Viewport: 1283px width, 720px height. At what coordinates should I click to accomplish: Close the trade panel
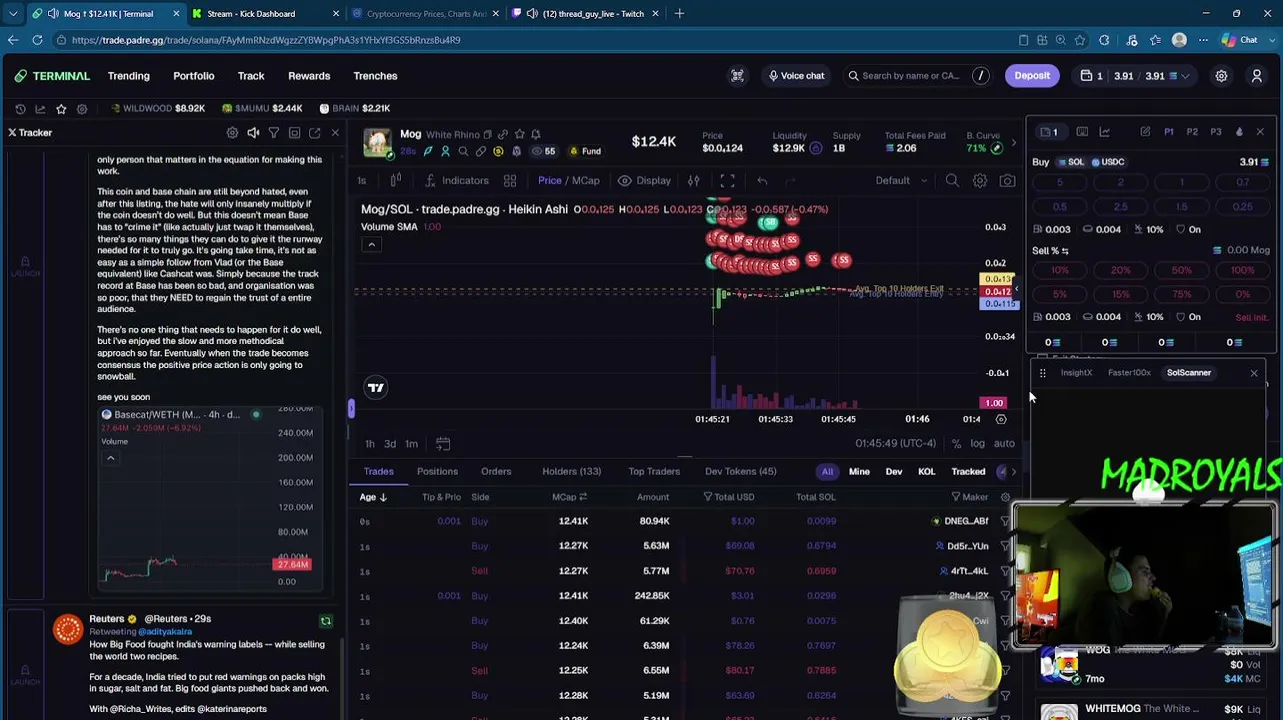pos(1260,132)
